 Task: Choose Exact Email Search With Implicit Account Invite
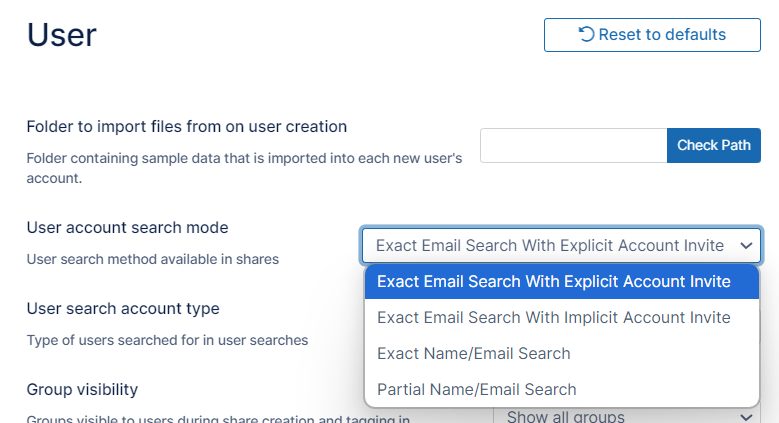[554, 317]
